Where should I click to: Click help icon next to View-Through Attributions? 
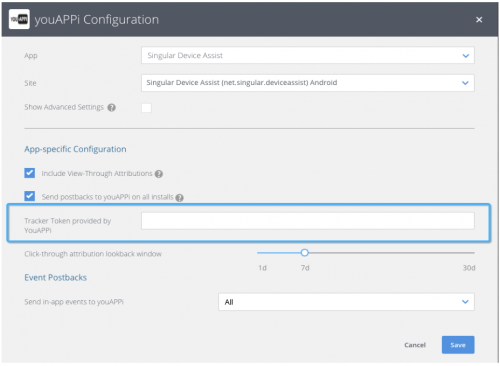tap(159, 174)
